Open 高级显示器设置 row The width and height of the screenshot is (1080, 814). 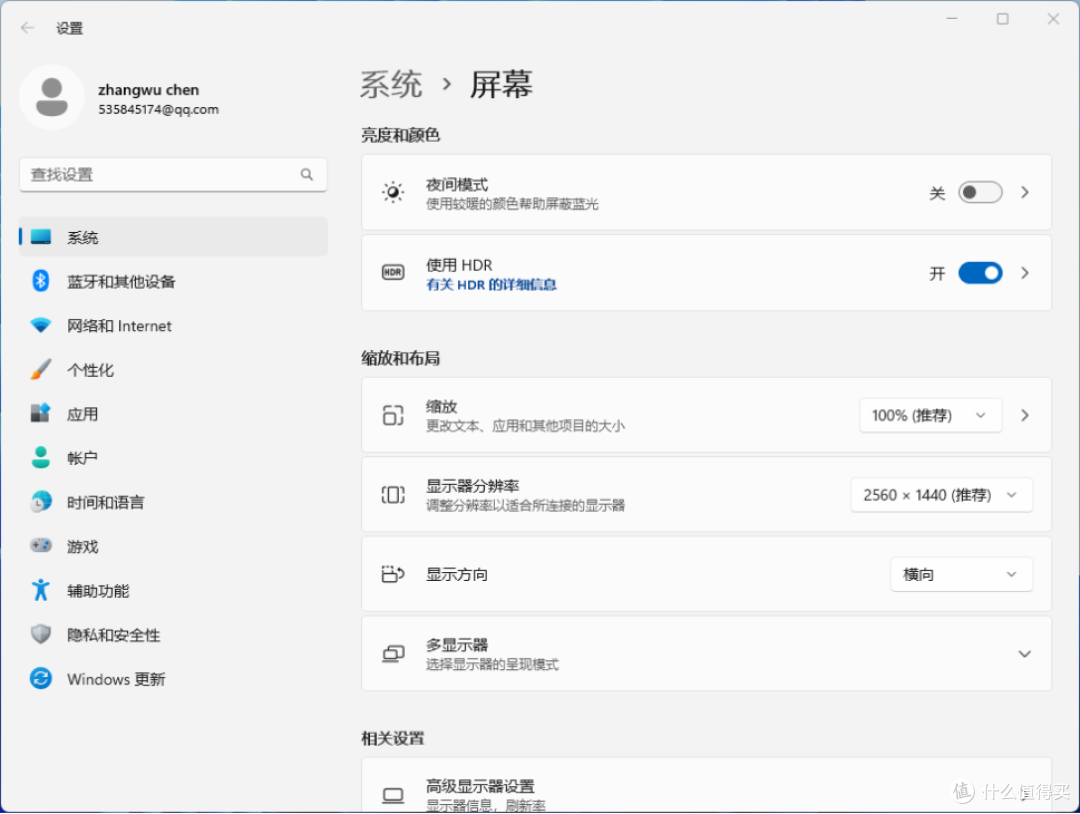click(706, 785)
